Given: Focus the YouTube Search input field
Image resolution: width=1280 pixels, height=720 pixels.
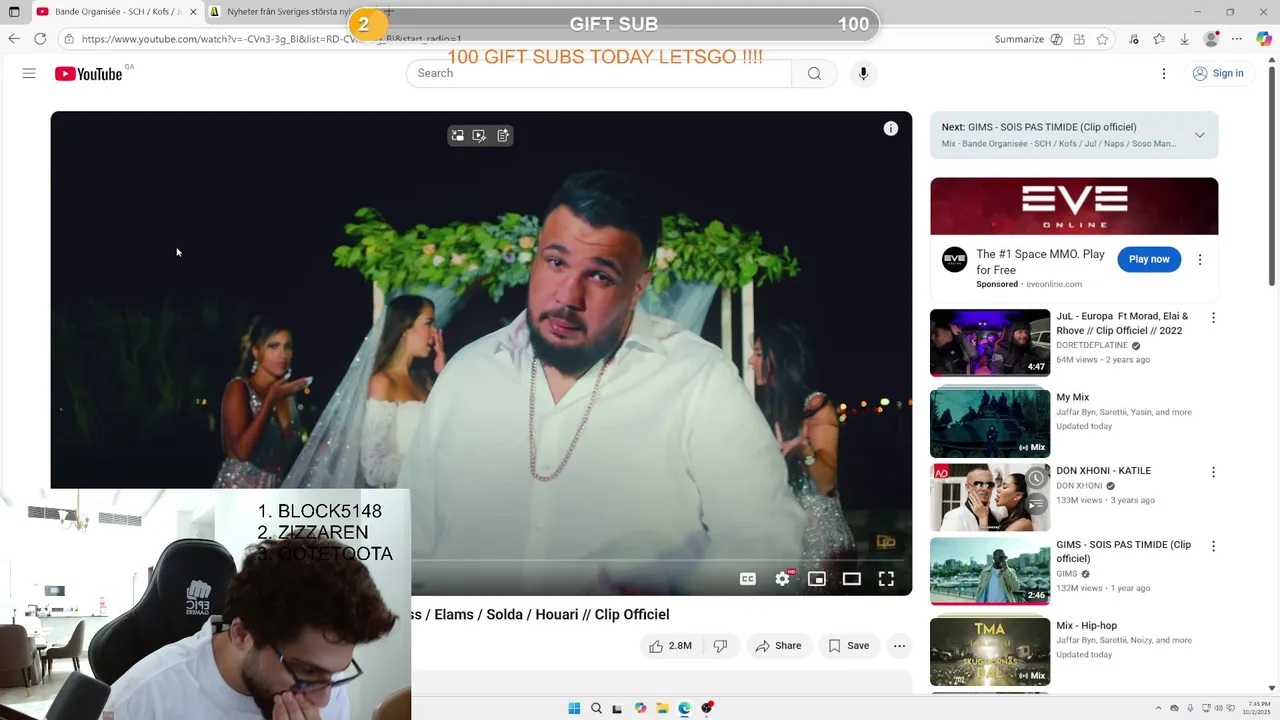Looking at the screenshot, I should pos(599,73).
